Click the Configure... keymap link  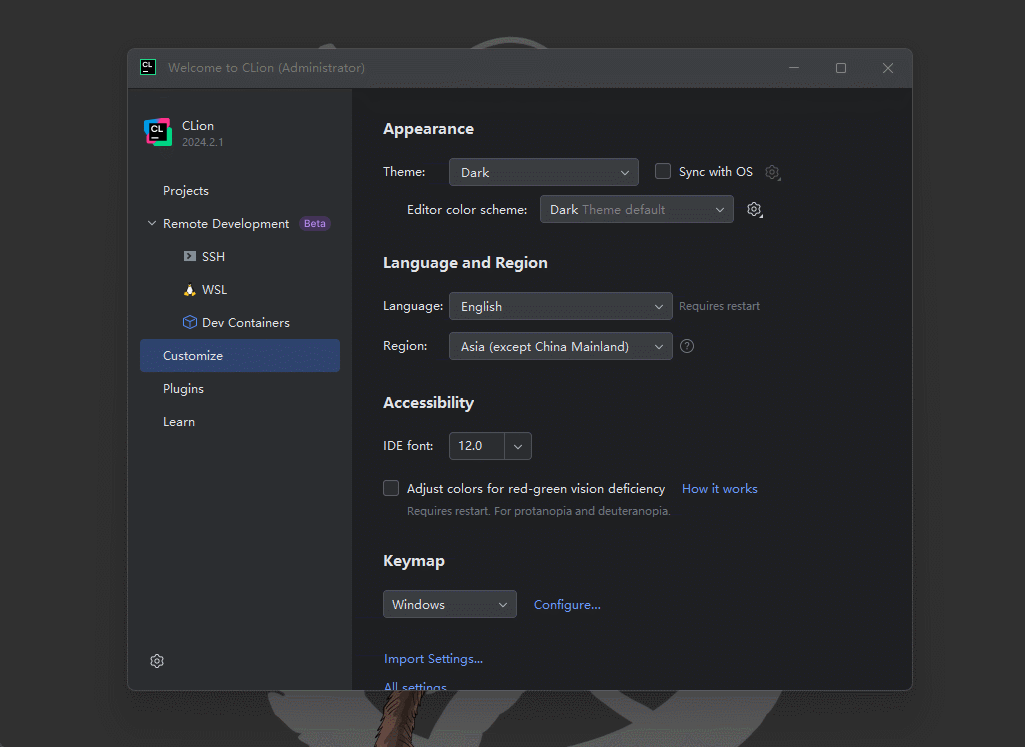pos(567,605)
